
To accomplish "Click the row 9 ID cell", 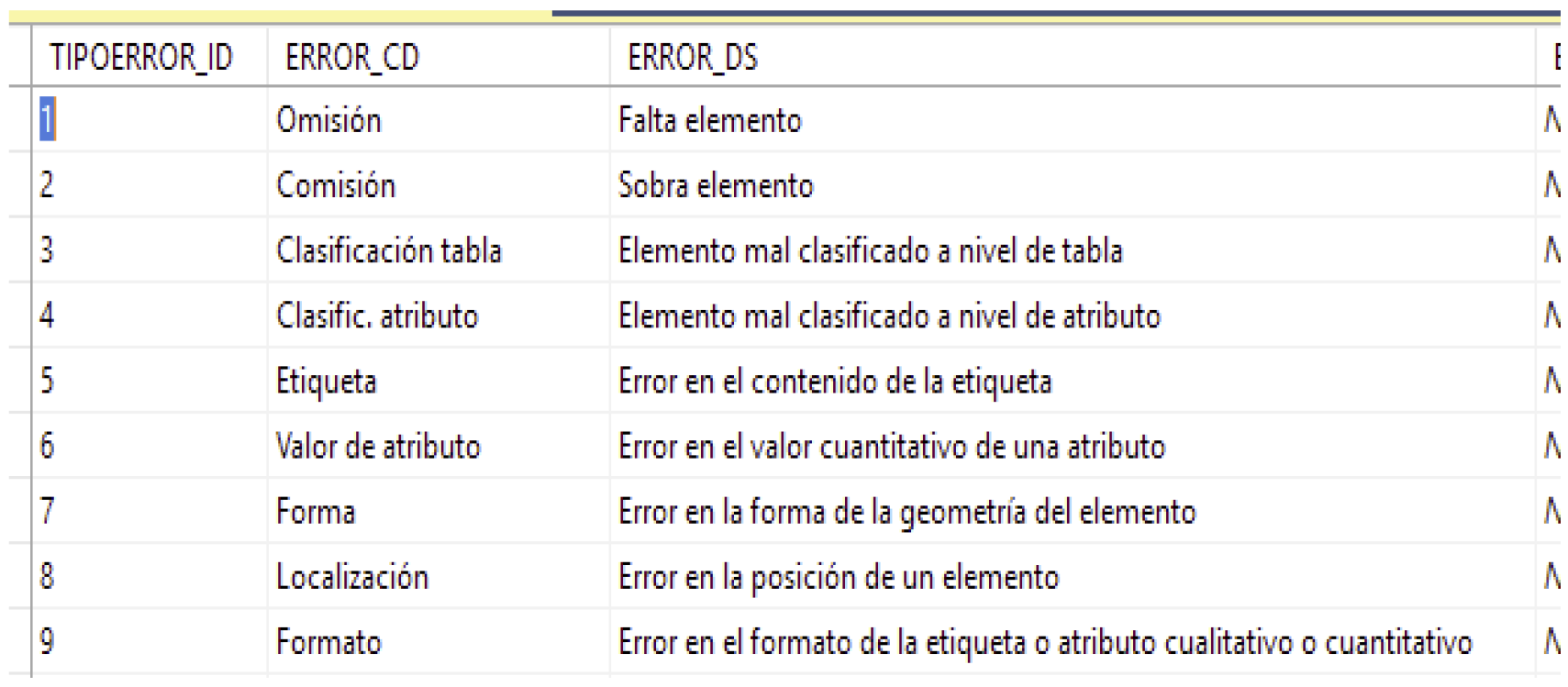I will (48, 641).
